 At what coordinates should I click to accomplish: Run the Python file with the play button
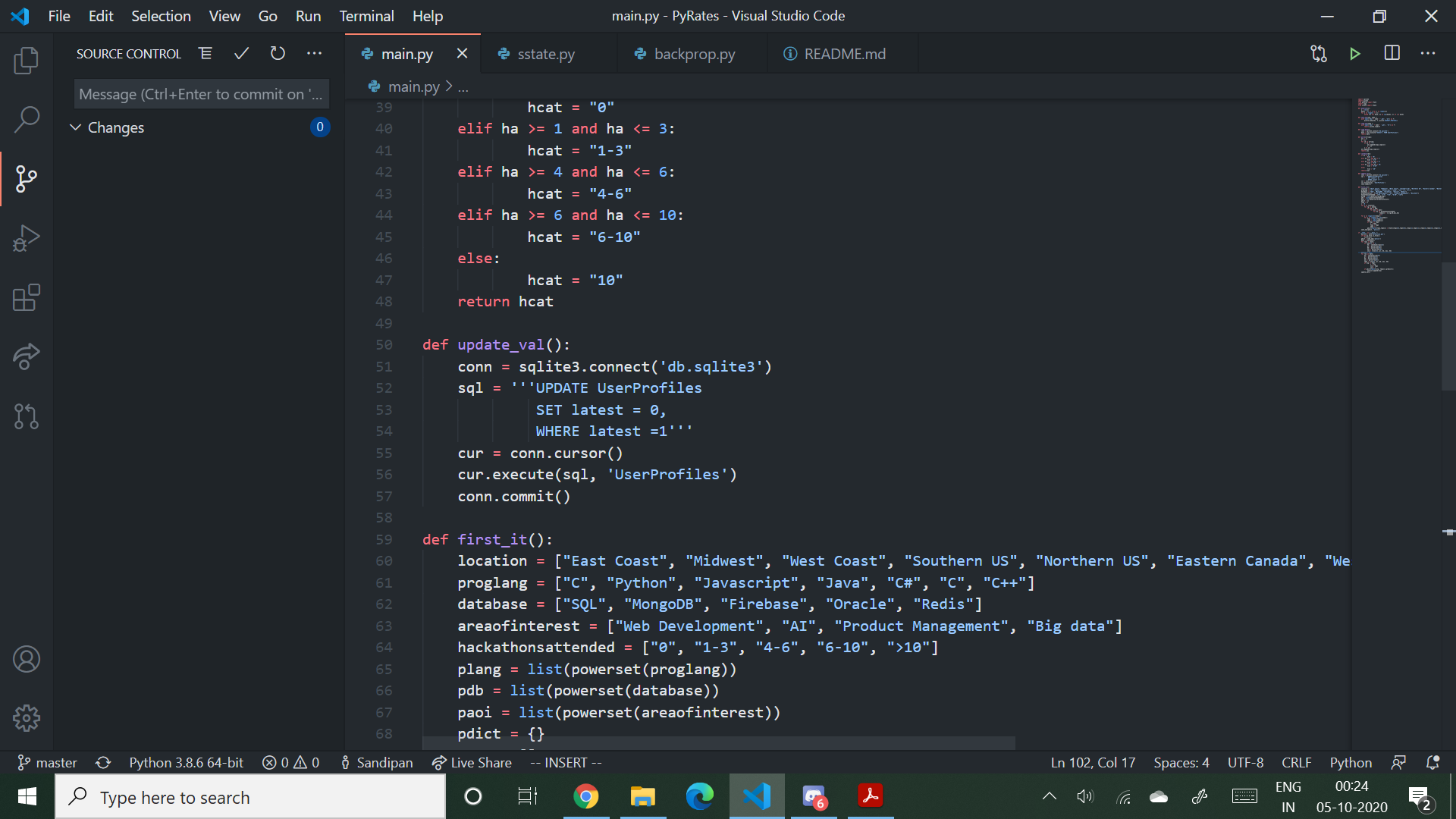coord(1354,54)
